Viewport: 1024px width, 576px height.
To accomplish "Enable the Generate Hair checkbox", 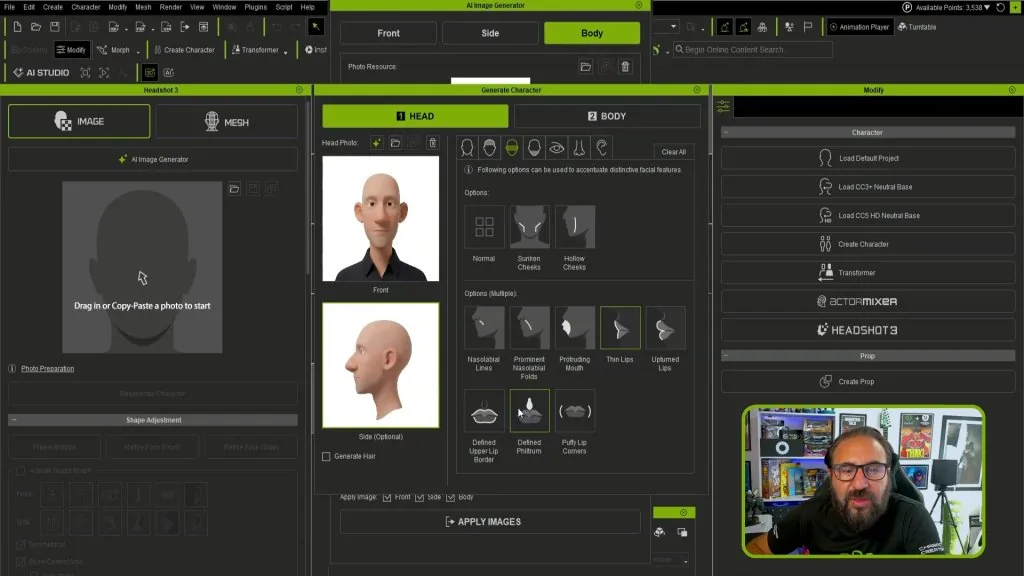I will 326,456.
